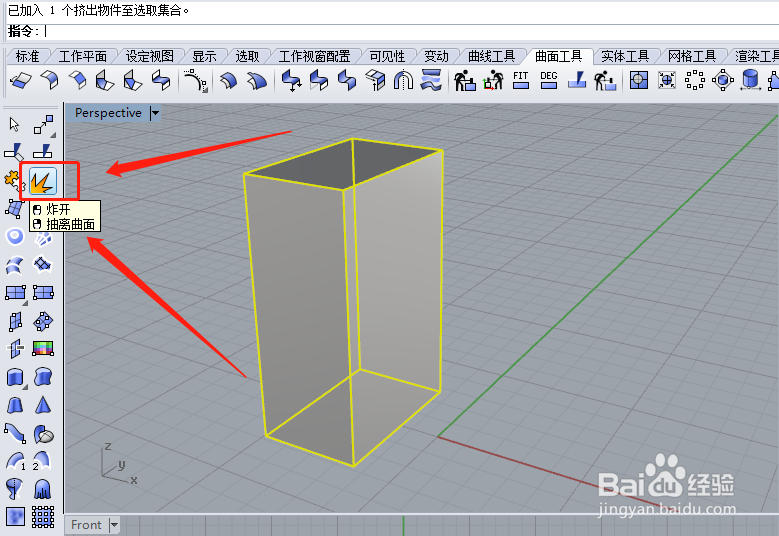Switch to the 工作视窗配置 tab
The height and width of the screenshot is (536, 779).
[314, 56]
